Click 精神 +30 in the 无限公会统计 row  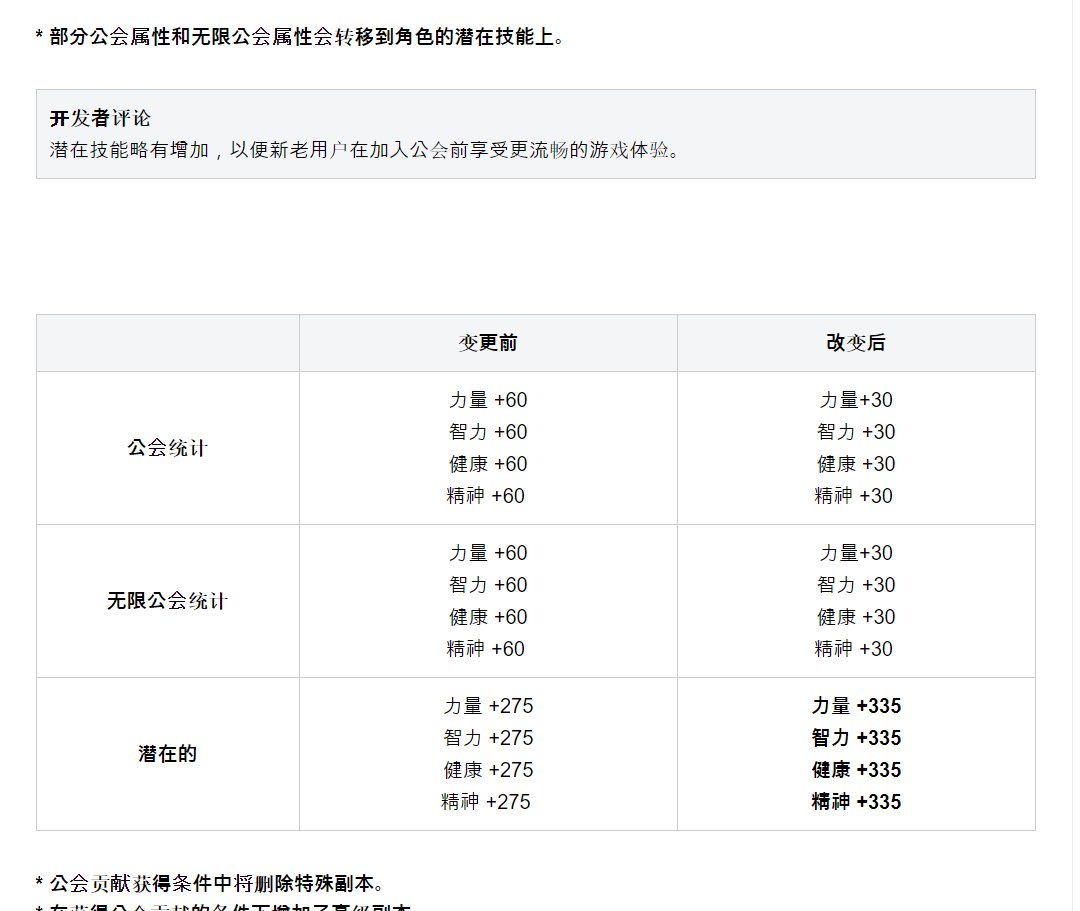coord(854,649)
